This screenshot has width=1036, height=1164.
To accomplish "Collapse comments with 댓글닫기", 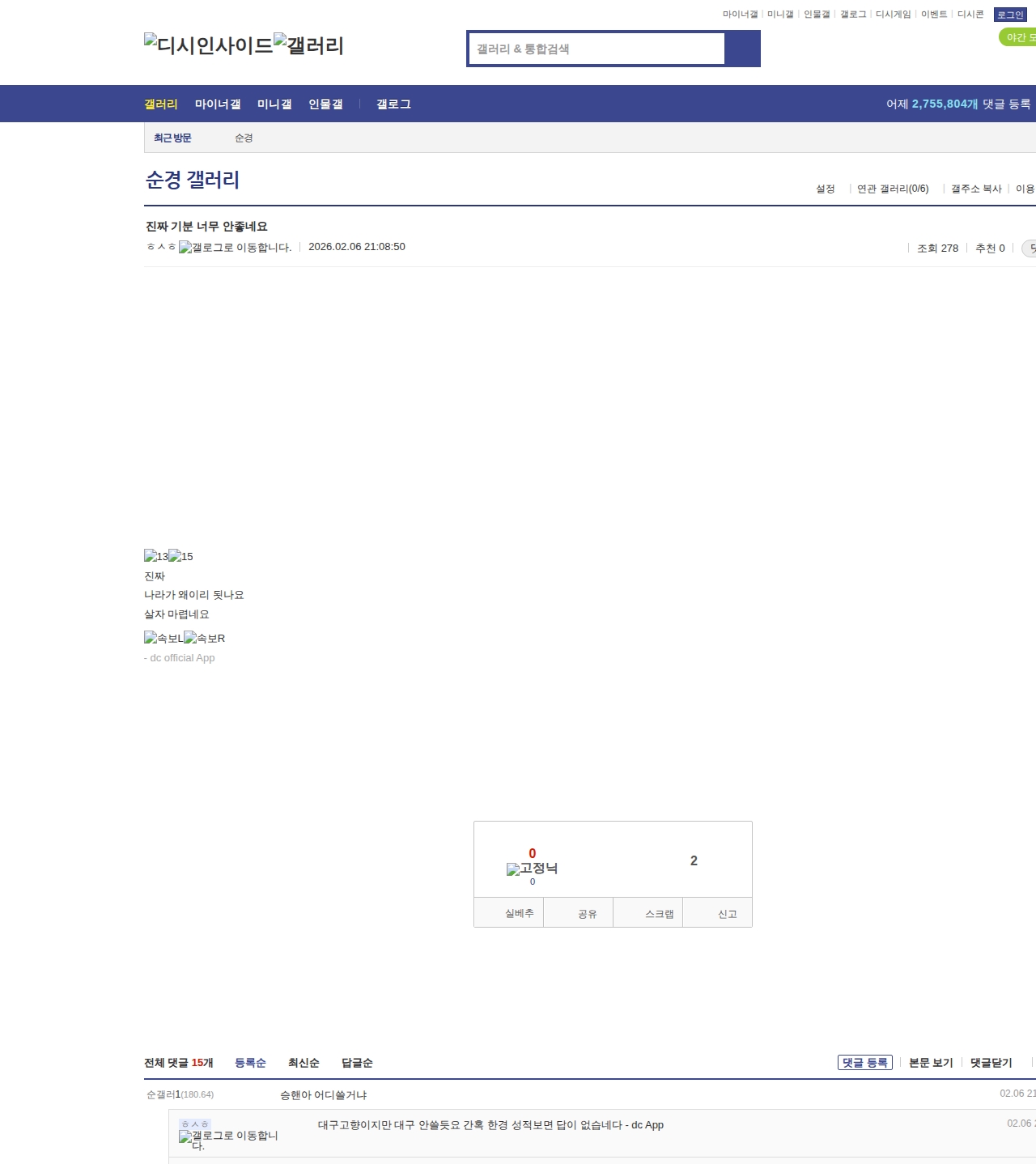I will (991, 1063).
